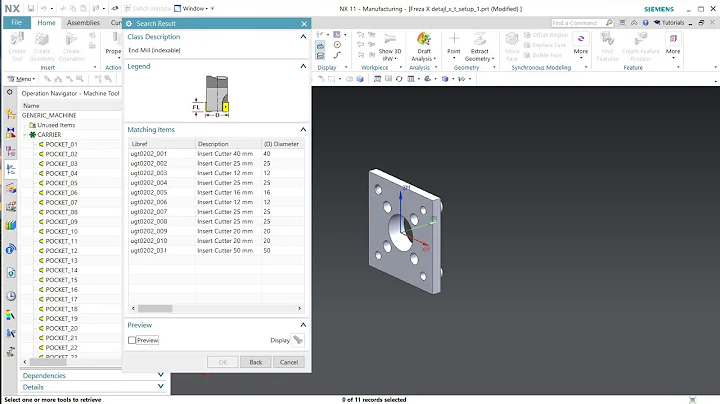Click the Matching Items horizontal scrollbar thumb

(x=155, y=309)
